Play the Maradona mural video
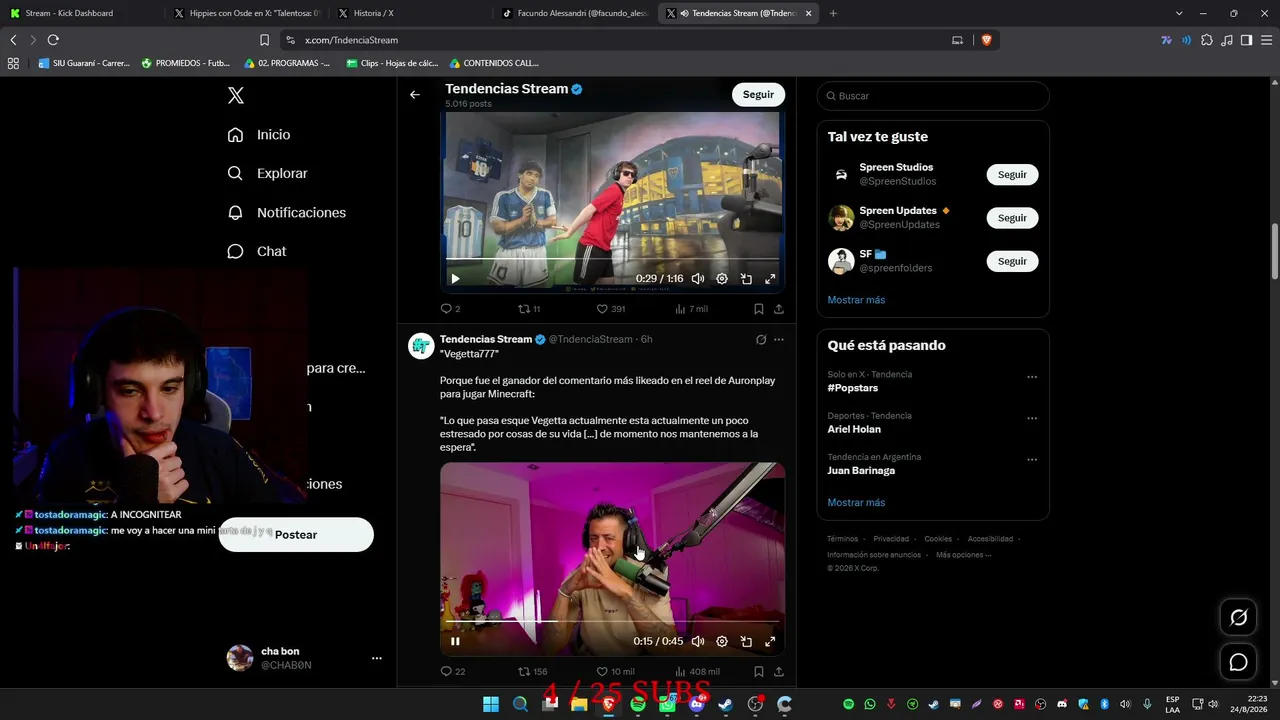Screen dimensions: 1280x720 (455, 279)
